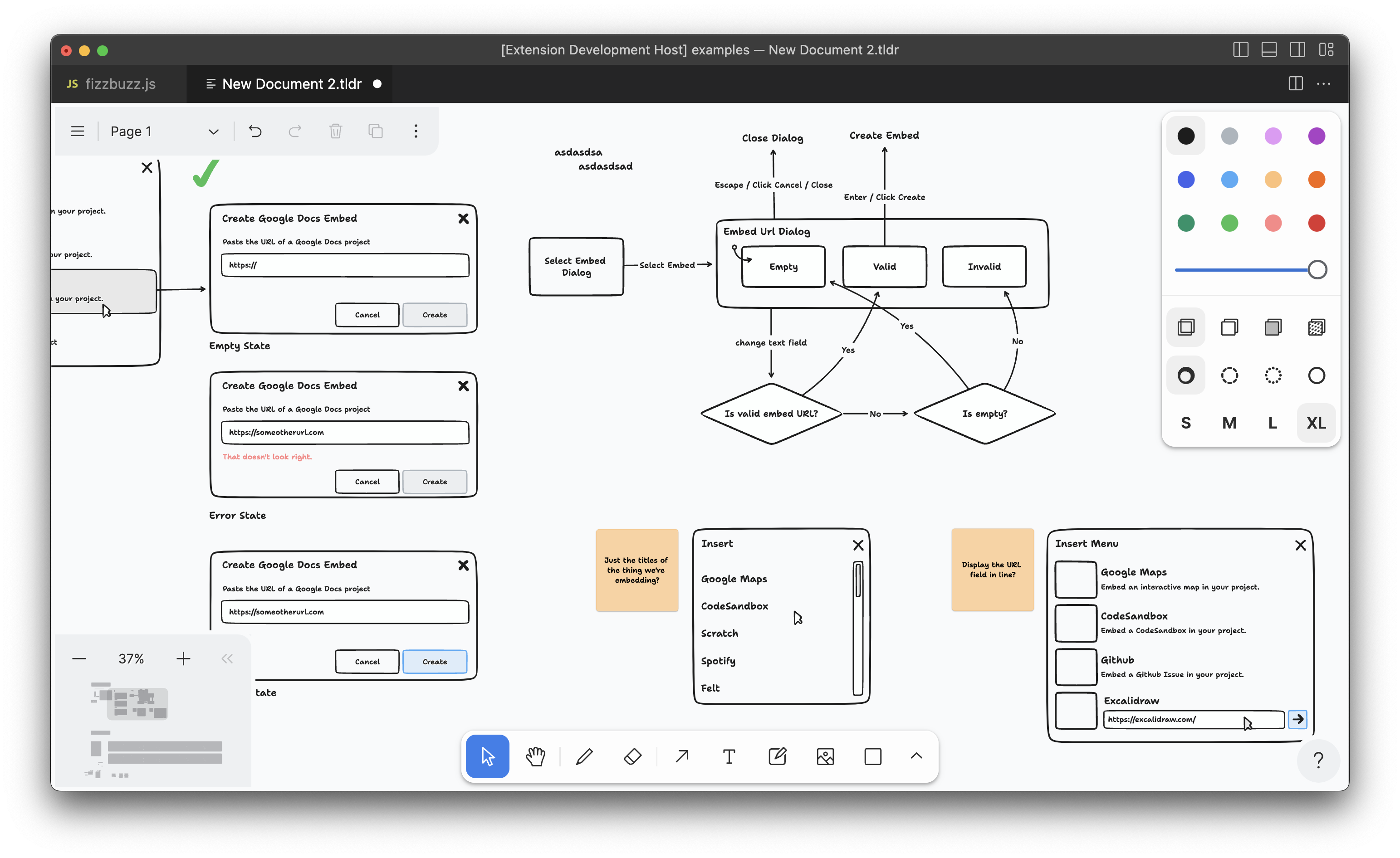Image resolution: width=1400 pixels, height=858 pixels.
Task: Select the image asset tool
Action: pyautogui.click(x=825, y=756)
